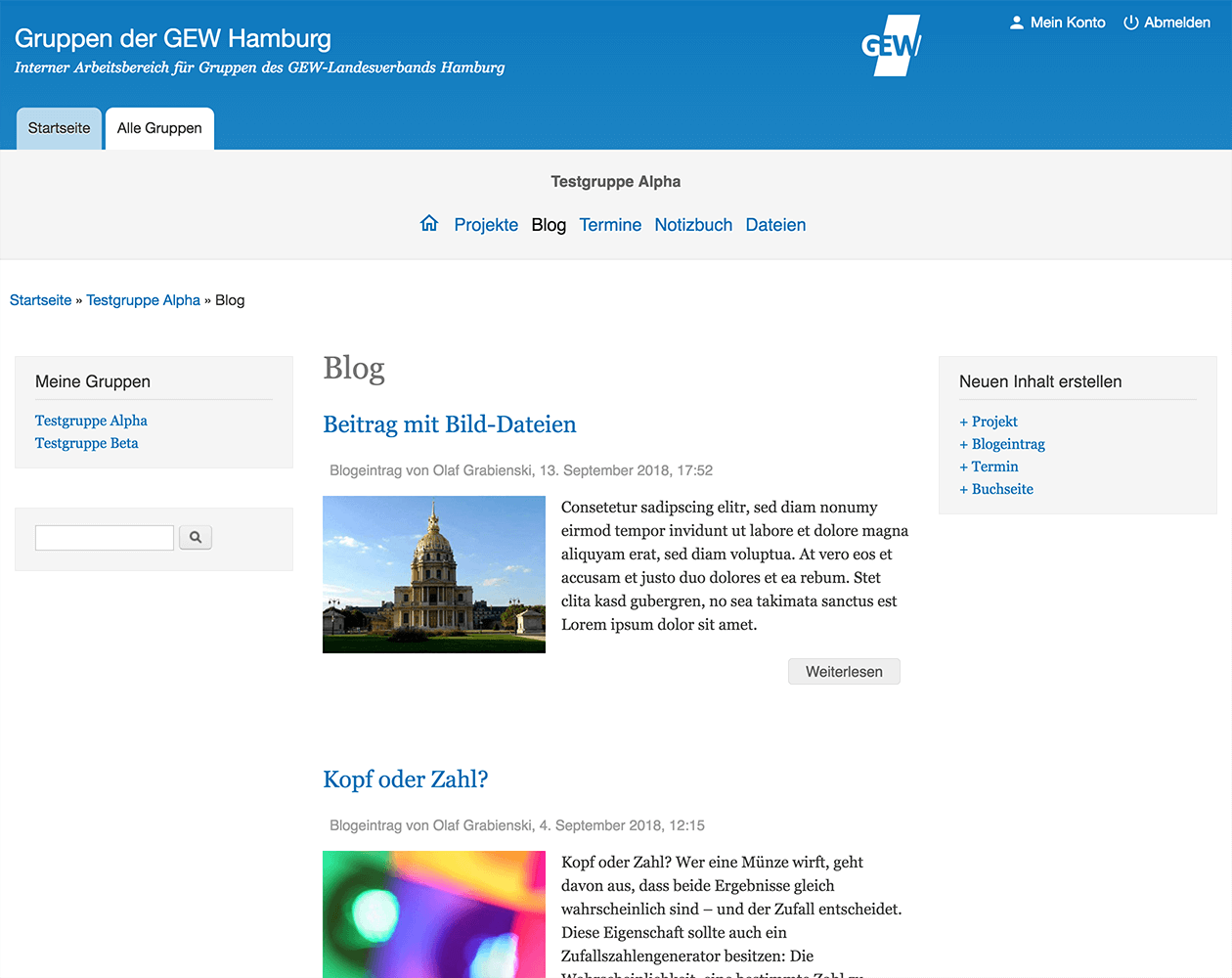Viewport: 1232px width, 978px height.
Task: Open Testgruppe Beta in Meine Gruppen
Action: [87, 443]
